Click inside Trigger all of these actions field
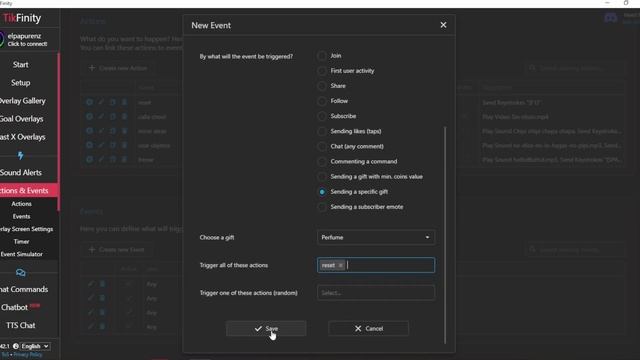 click(376, 265)
